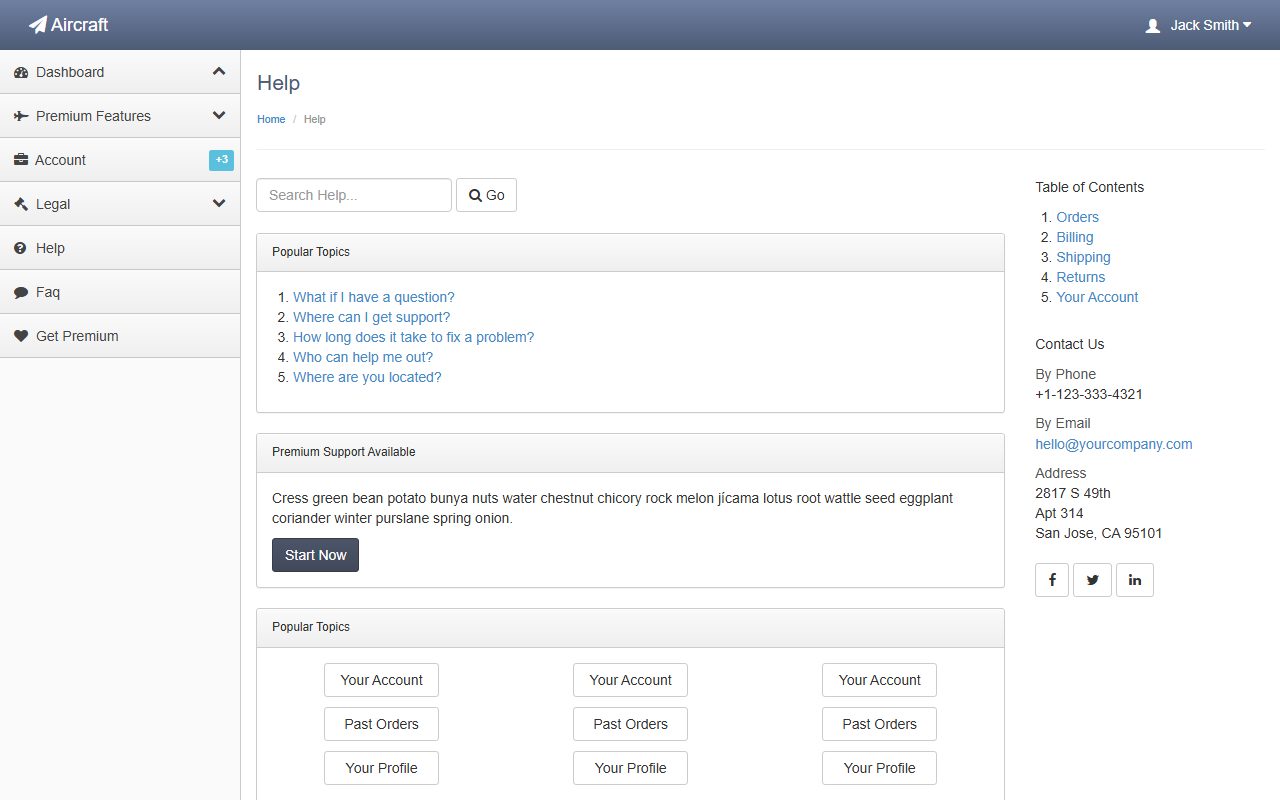
Task: Click the Legal gavel icon
Action: tap(21, 204)
